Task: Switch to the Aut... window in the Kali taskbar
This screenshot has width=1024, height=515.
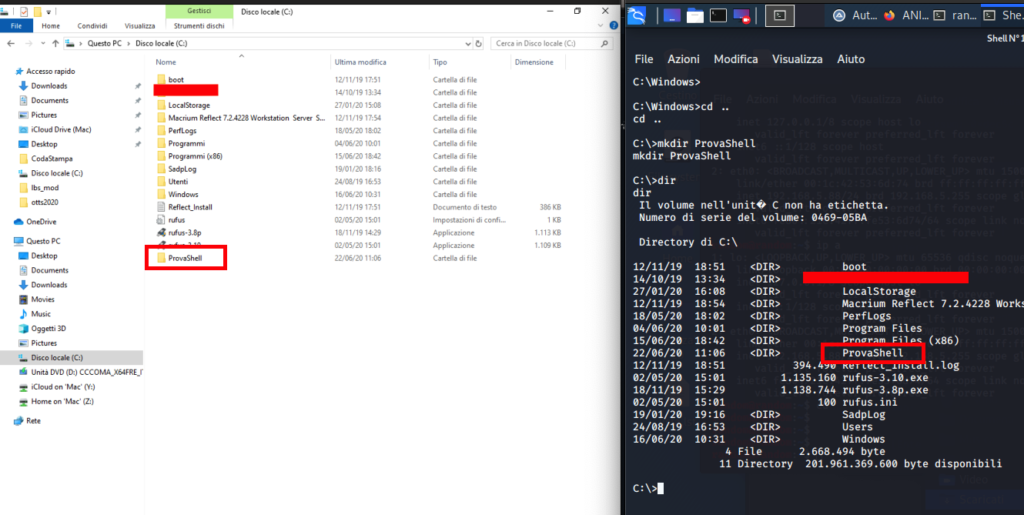Action: coord(855,15)
